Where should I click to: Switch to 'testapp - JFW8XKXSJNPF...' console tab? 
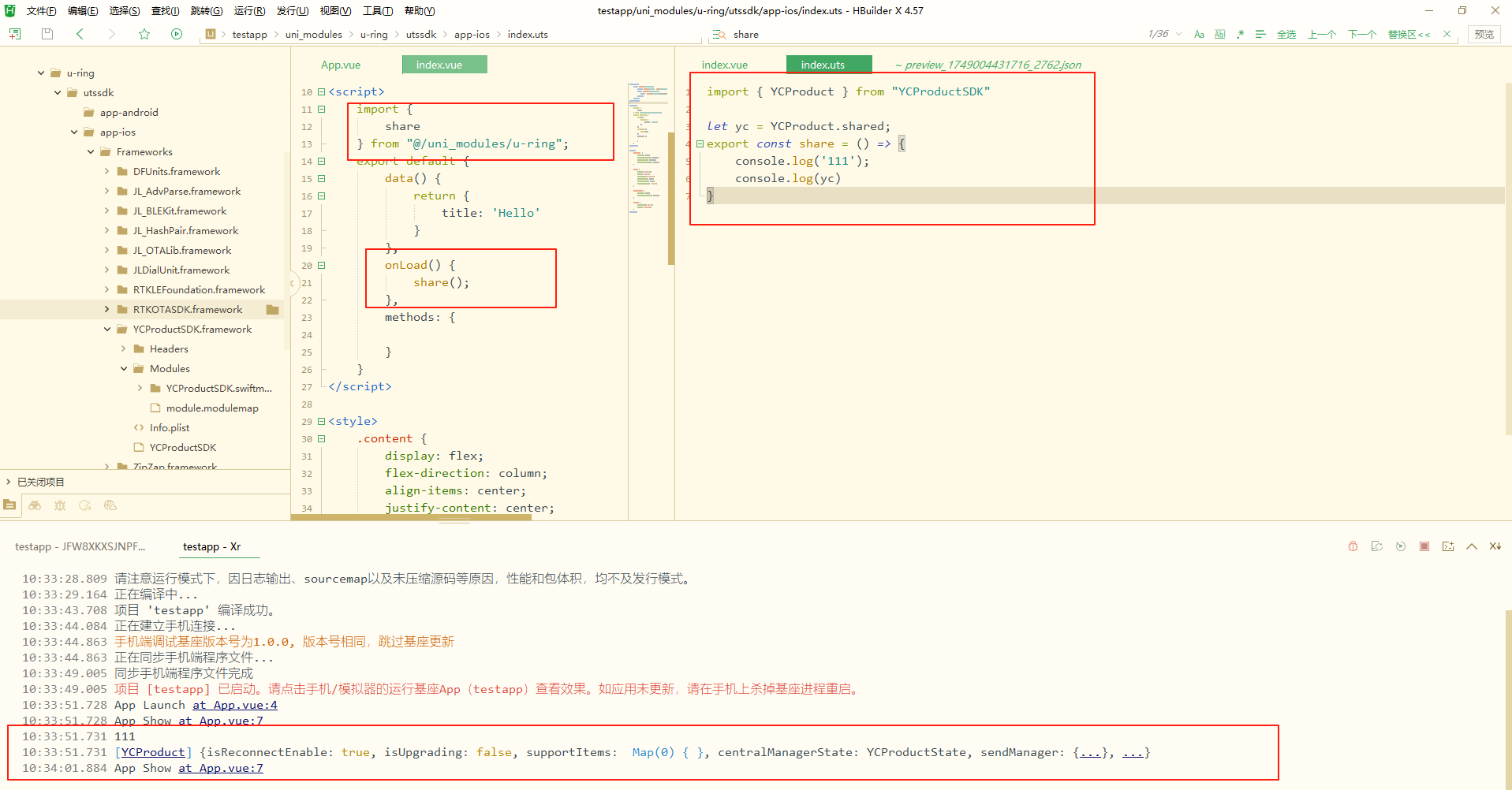[x=80, y=546]
